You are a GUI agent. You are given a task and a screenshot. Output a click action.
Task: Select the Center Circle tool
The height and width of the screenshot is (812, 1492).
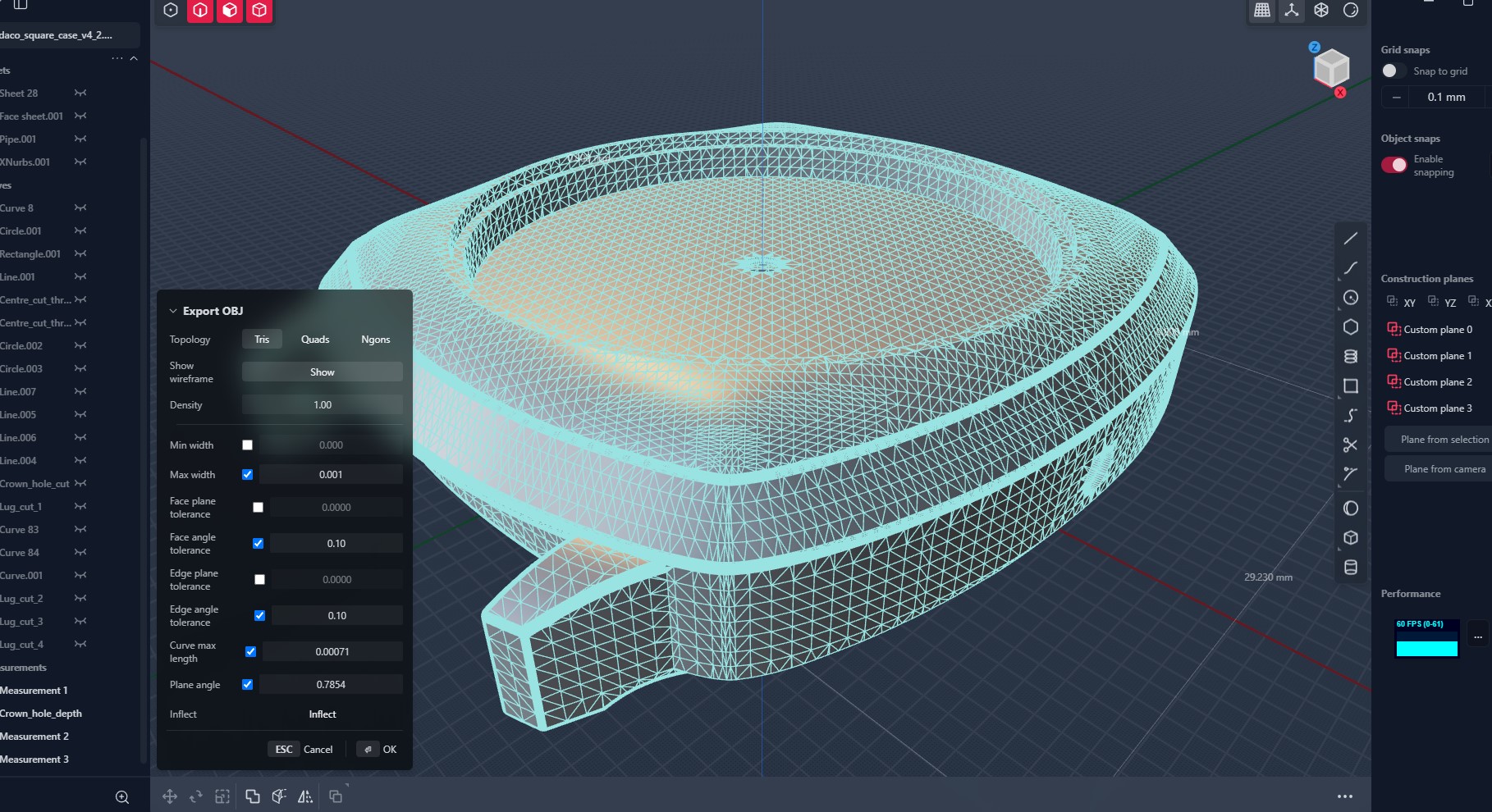1350,298
